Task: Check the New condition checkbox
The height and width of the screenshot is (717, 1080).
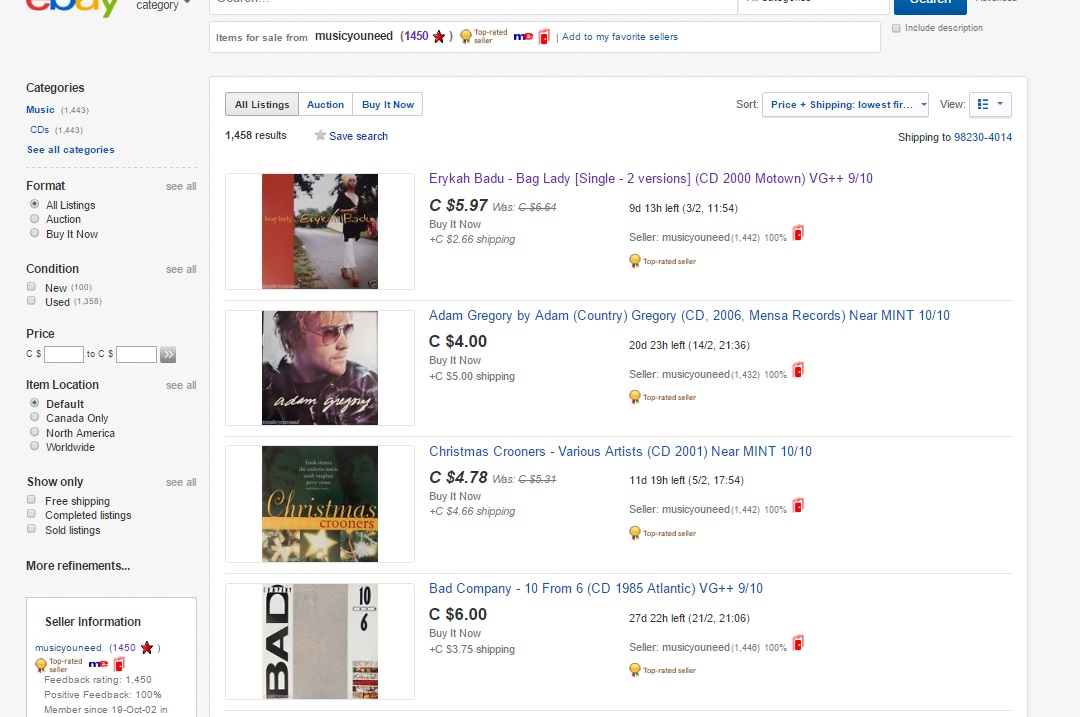Action: coord(31,287)
